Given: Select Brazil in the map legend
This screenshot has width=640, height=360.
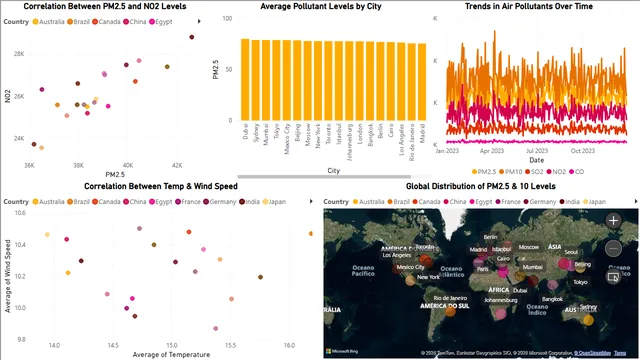Looking at the screenshot, I should (398, 202).
